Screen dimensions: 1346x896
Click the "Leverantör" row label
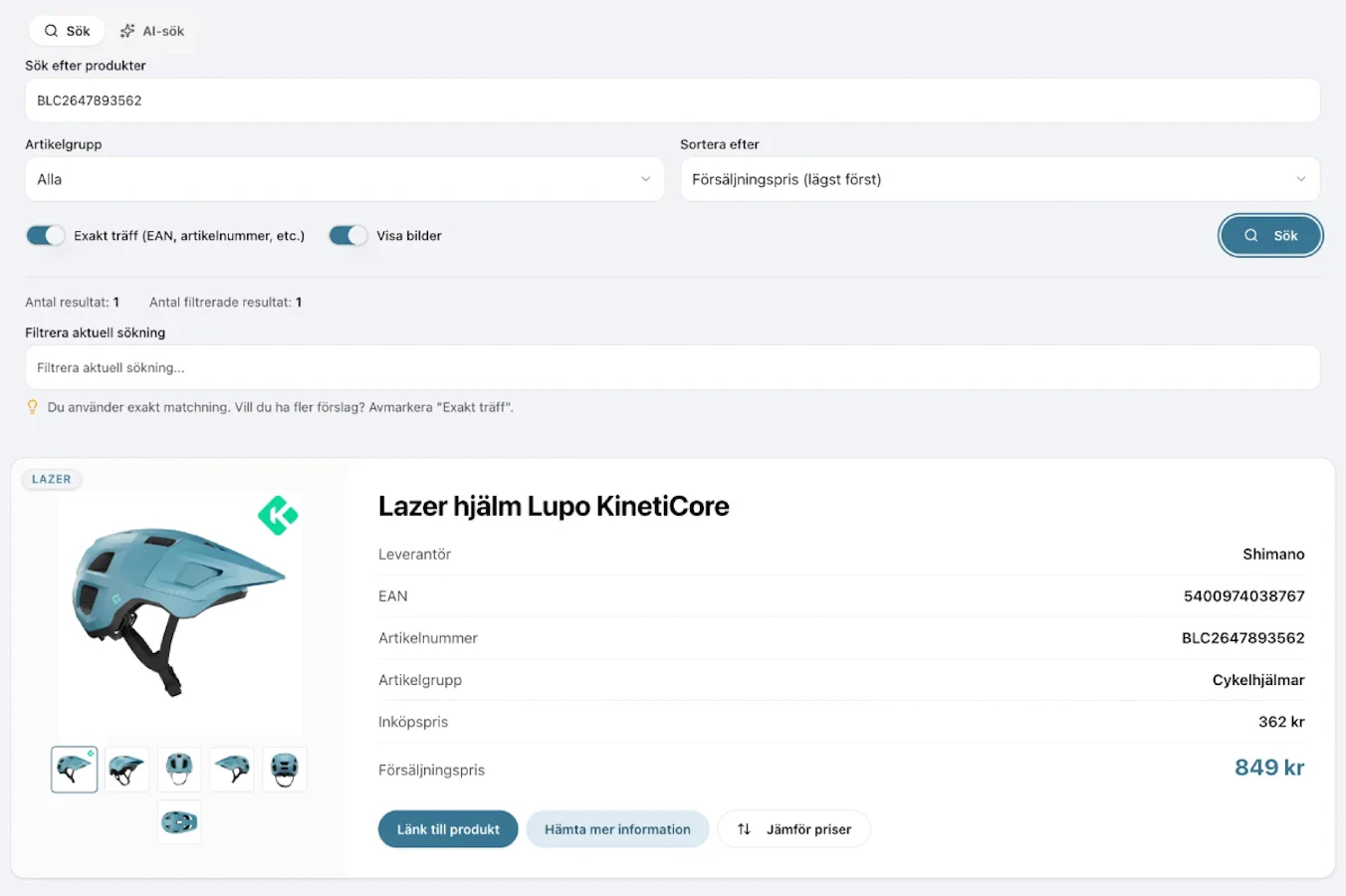click(x=415, y=555)
